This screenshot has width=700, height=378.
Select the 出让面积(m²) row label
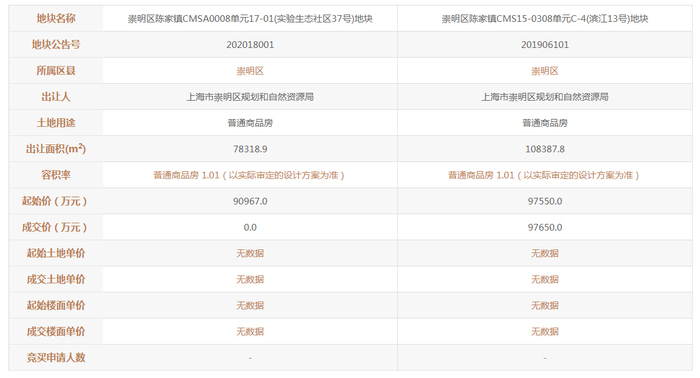pos(56,149)
